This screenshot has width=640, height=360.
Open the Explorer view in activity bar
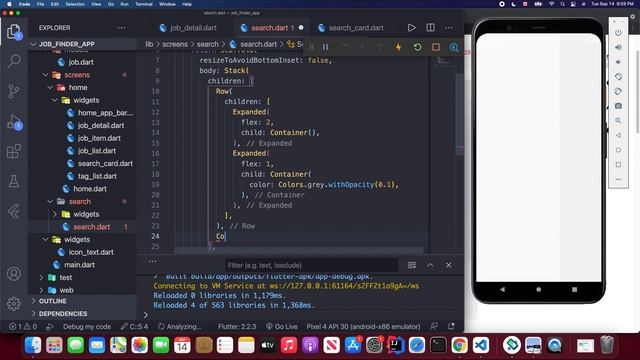(14, 31)
